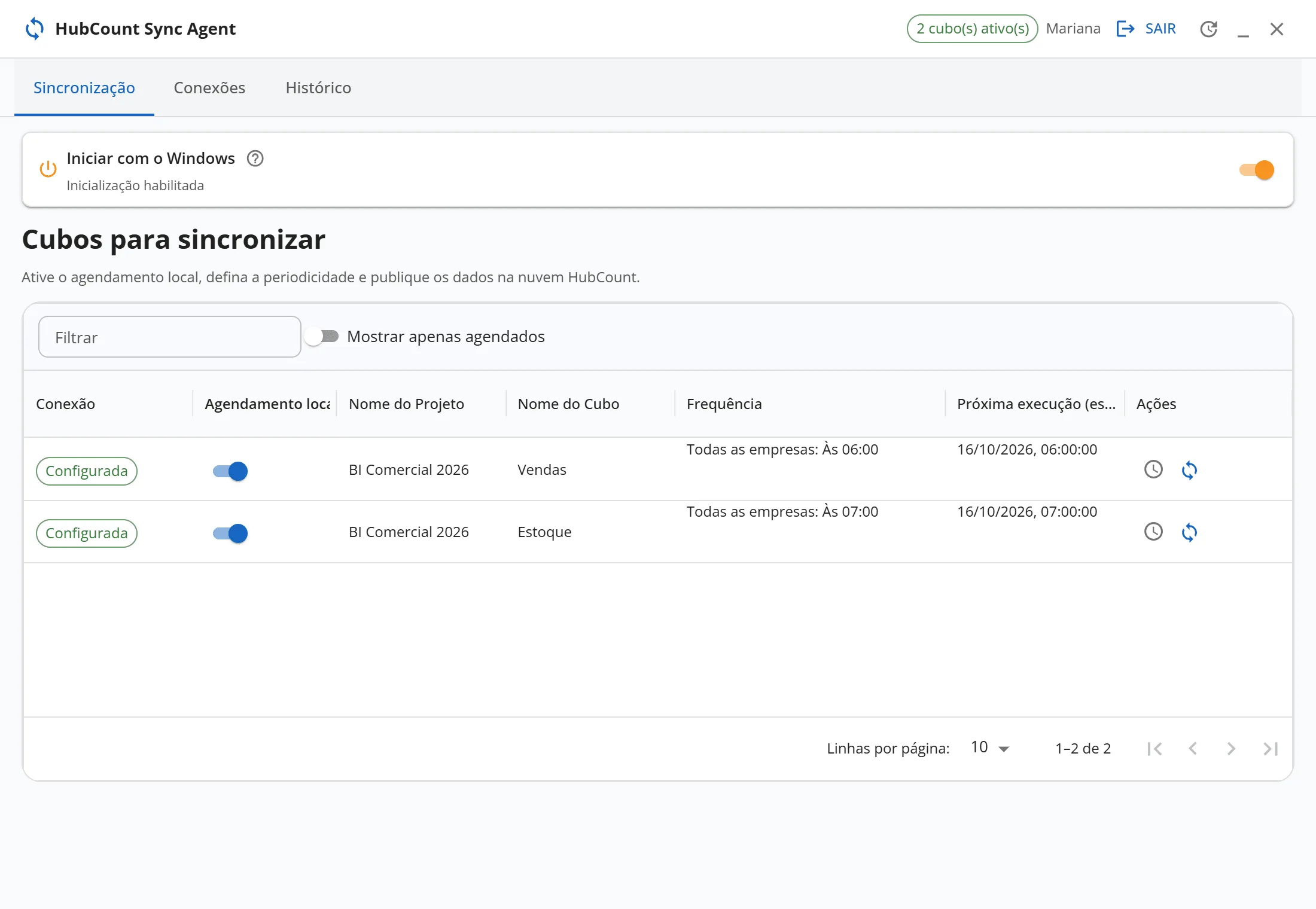The image size is (1316, 909).
Task: Click the refresh icon beside SAIR
Action: tap(1208, 29)
